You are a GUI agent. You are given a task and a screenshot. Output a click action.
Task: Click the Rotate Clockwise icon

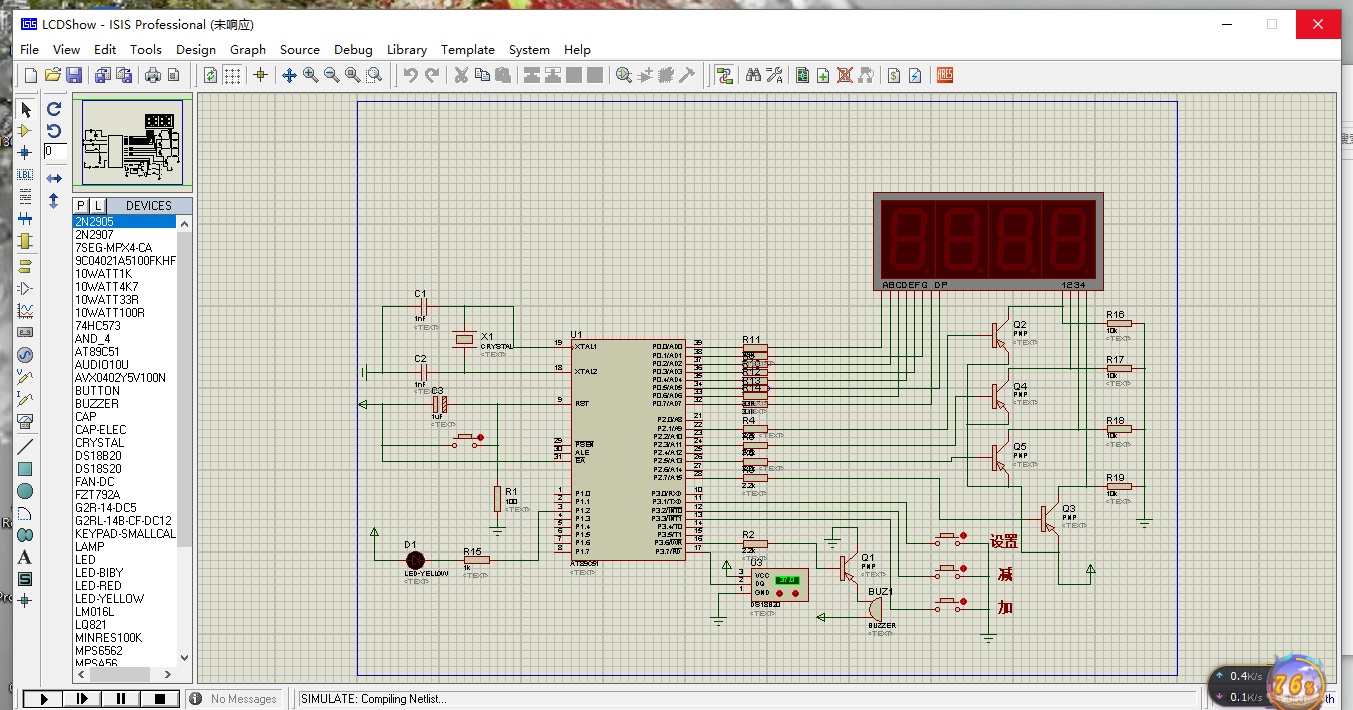pyautogui.click(x=54, y=109)
